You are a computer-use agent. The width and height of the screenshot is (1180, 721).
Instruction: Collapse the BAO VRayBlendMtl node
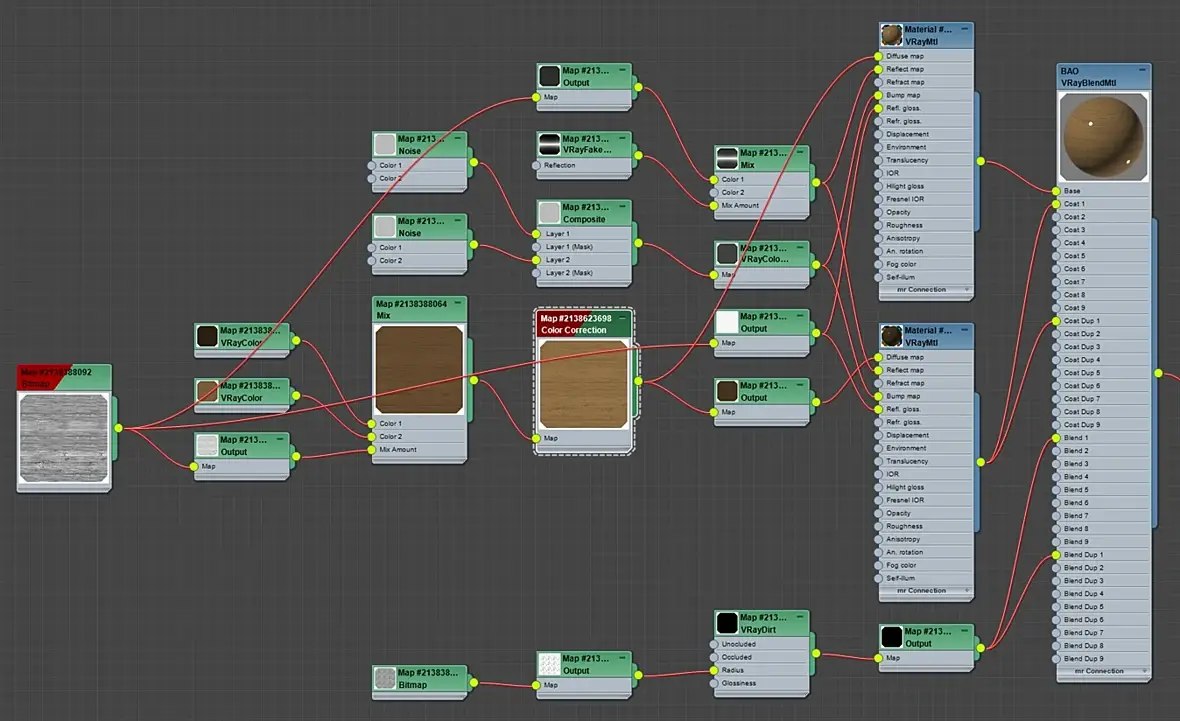(1142, 71)
